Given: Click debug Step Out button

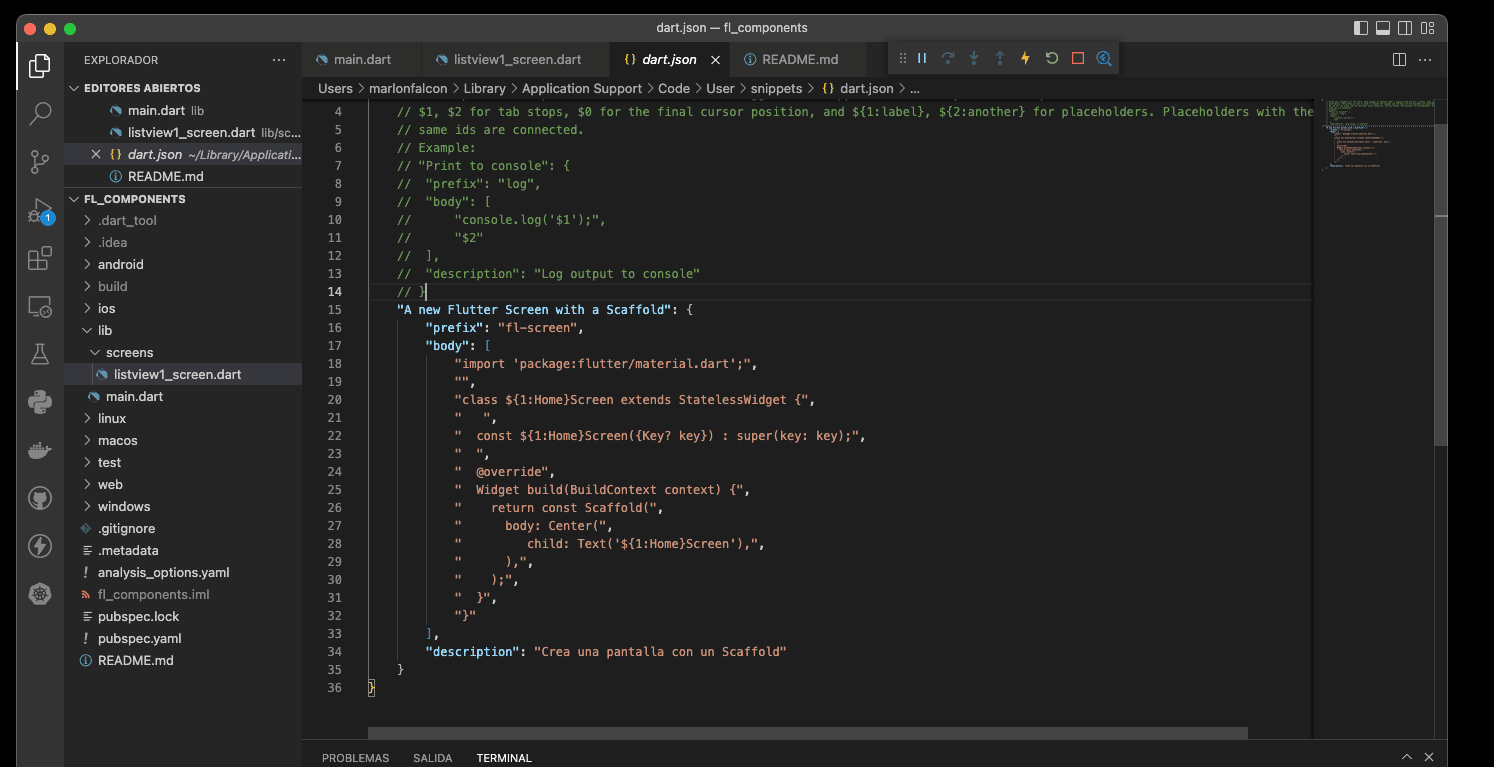Looking at the screenshot, I should 1000,58.
